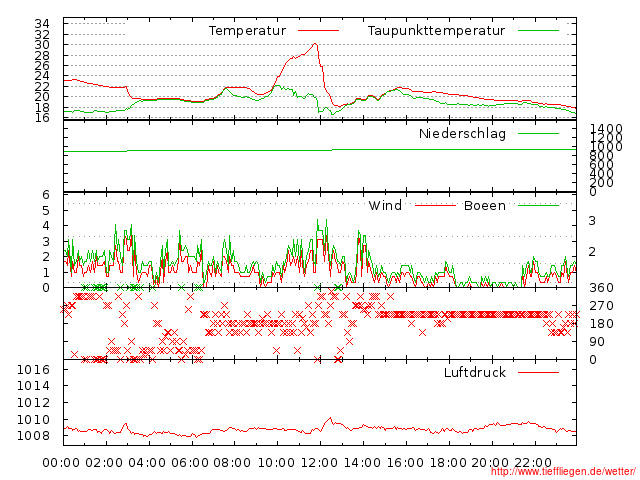Click the 16 temperature axis value
This screenshot has width=640, height=480.
[x=42, y=118]
